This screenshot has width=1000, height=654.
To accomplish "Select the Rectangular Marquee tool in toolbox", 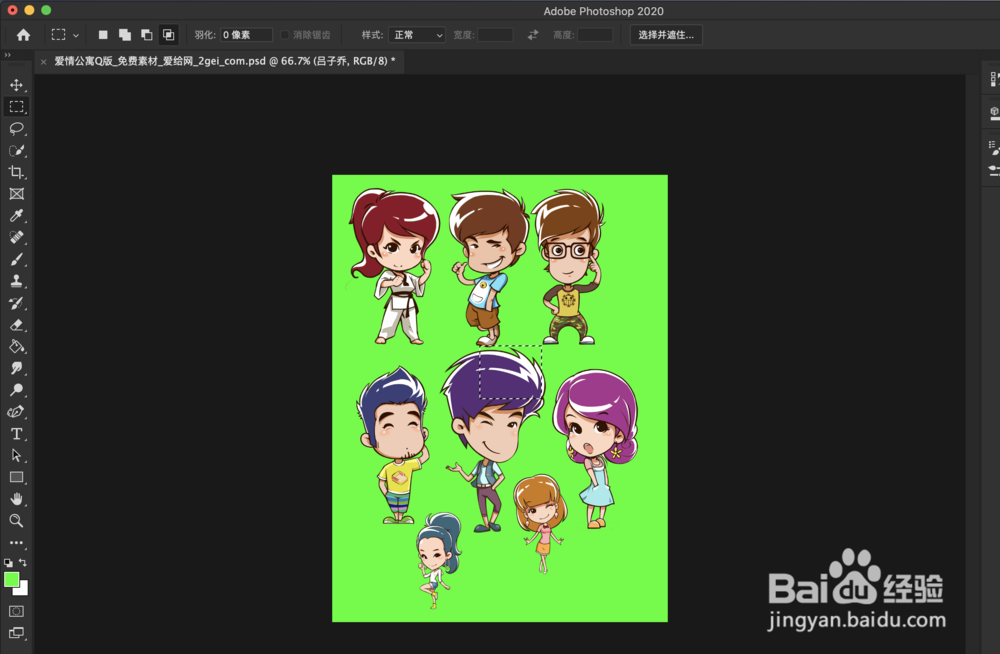I will click(16, 107).
